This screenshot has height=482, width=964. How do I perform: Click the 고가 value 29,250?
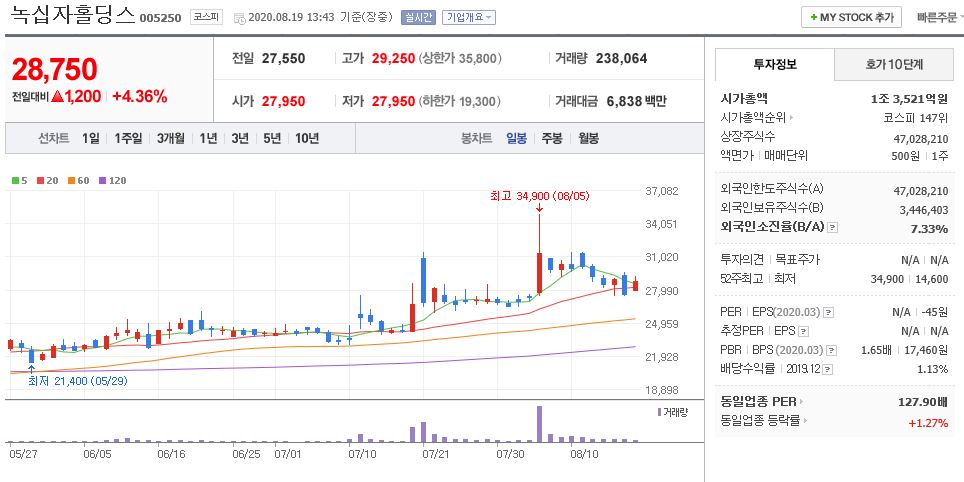[x=392, y=58]
